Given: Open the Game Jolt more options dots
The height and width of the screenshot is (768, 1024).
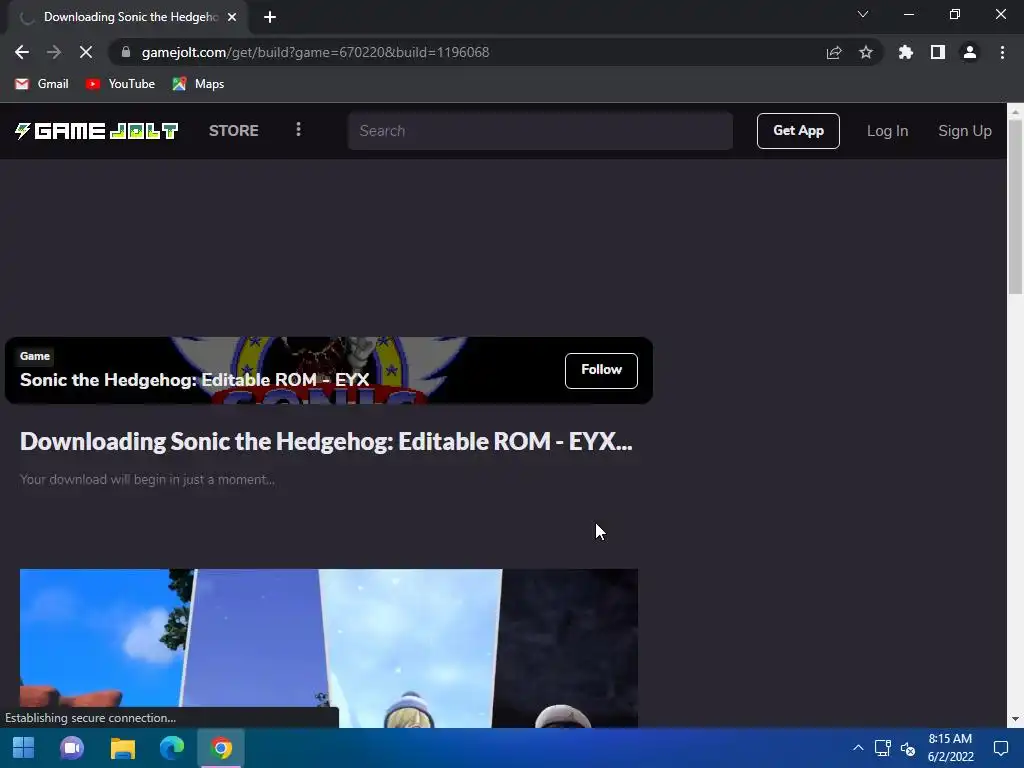Looking at the screenshot, I should (298, 129).
